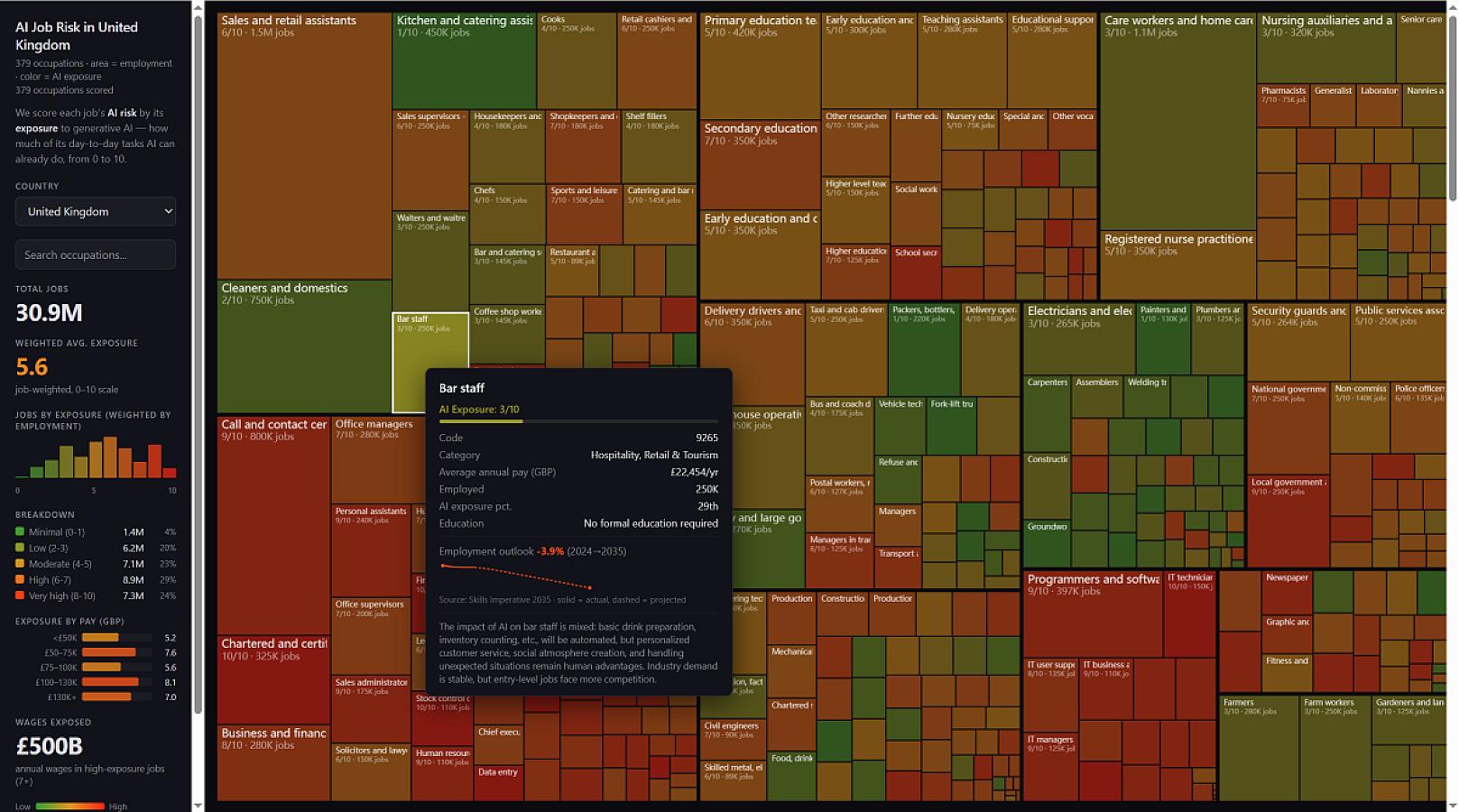Screen dimensions: 1459x812
Task: Select the Cooks tile
Action: pyautogui.click(x=577, y=60)
